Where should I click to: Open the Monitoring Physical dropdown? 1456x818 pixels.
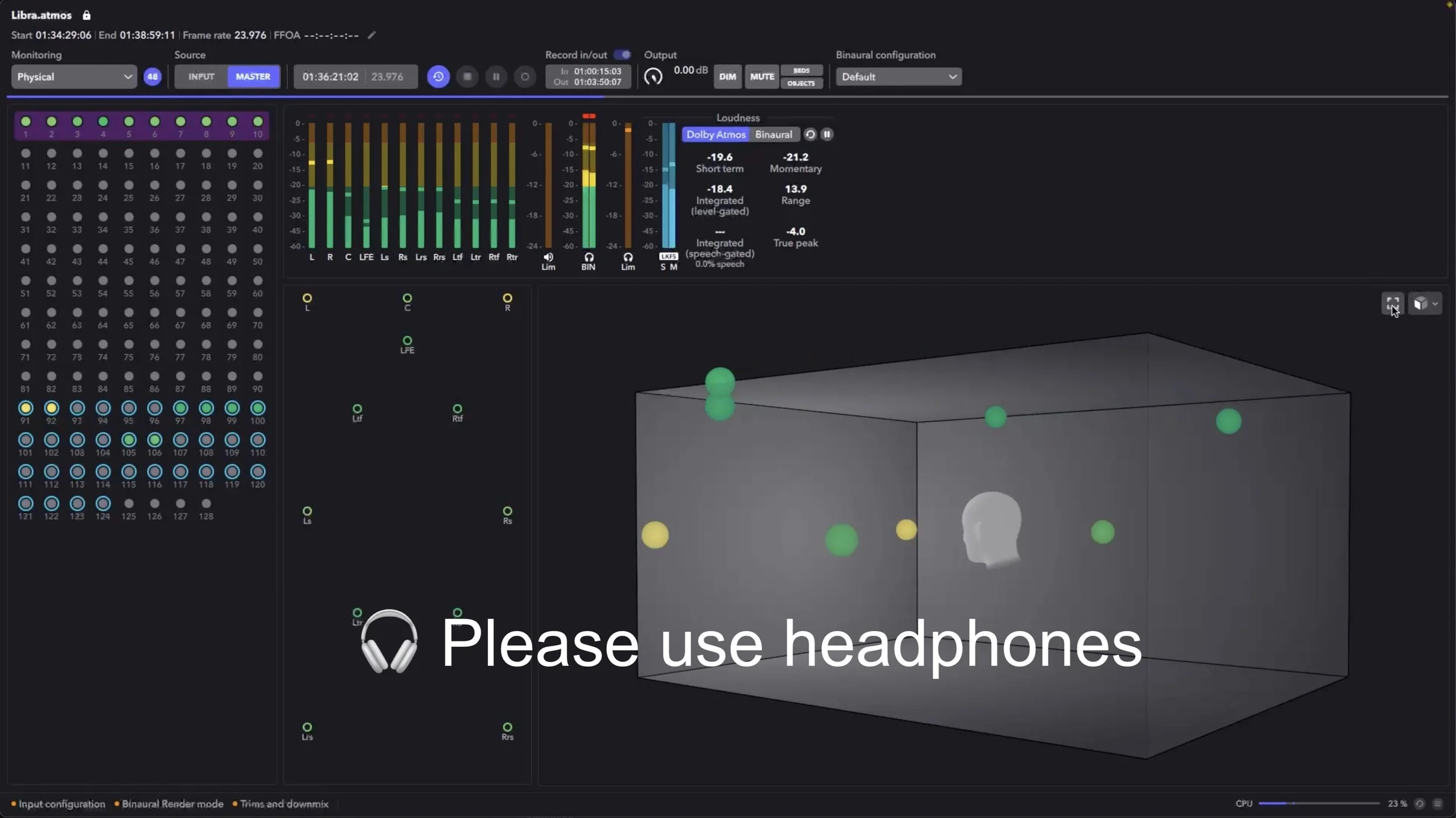coord(74,77)
